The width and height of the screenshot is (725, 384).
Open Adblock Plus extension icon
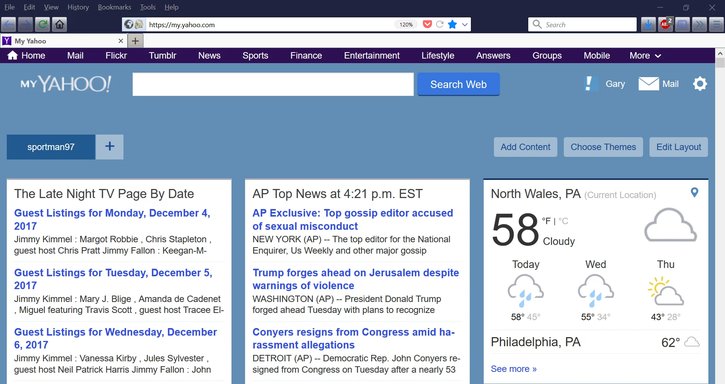click(x=665, y=25)
